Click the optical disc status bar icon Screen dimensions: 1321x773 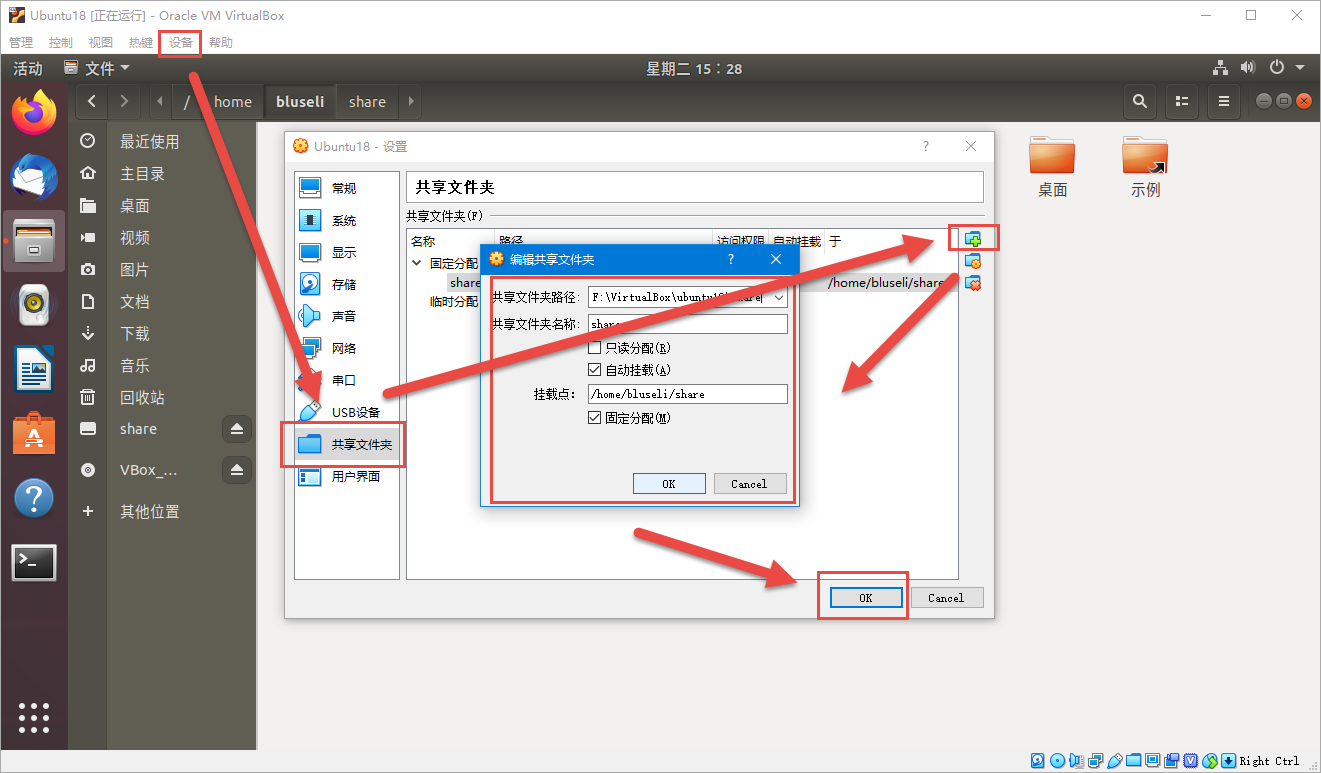tap(1057, 761)
